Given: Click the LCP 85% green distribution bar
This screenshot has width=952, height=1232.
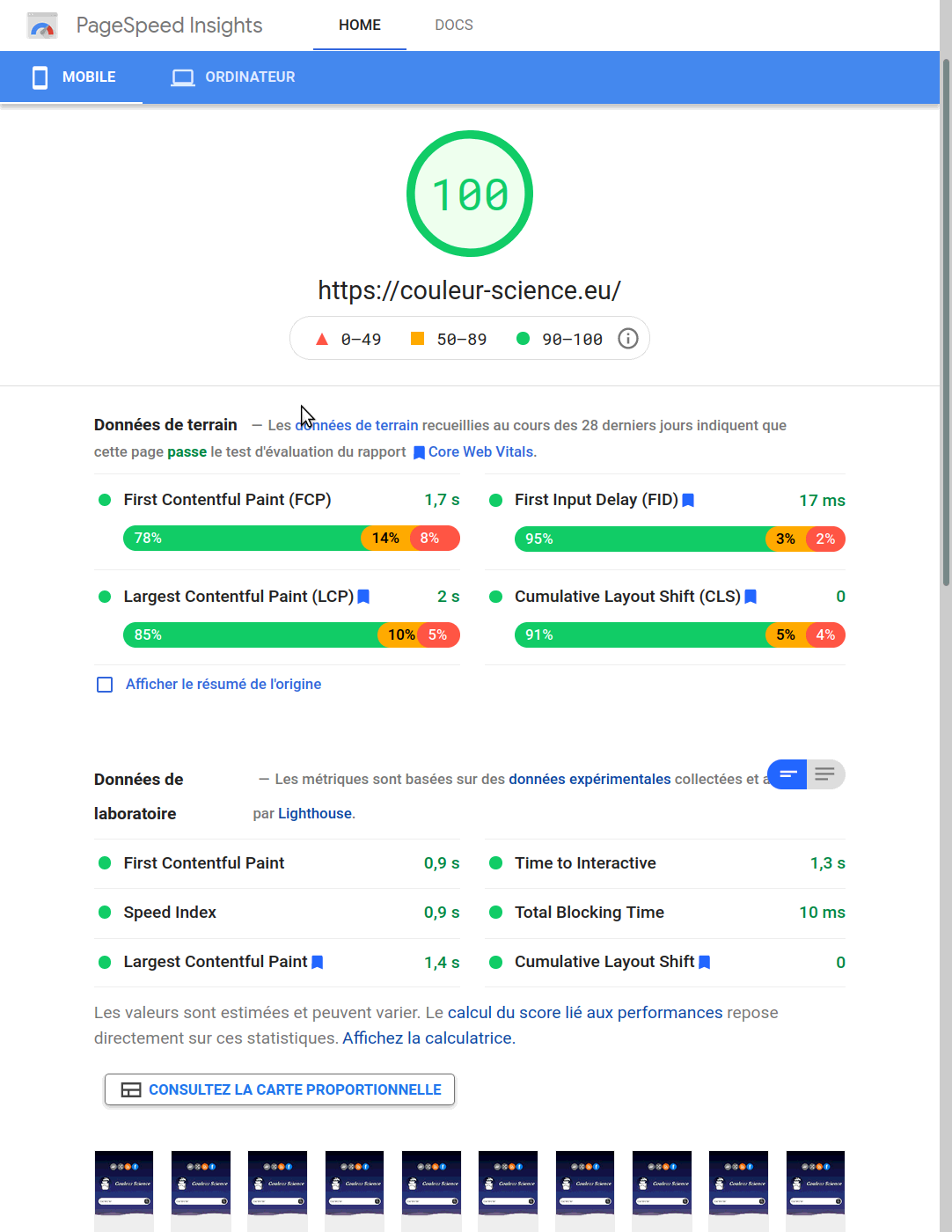Looking at the screenshot, I should [x=251, y=635].
